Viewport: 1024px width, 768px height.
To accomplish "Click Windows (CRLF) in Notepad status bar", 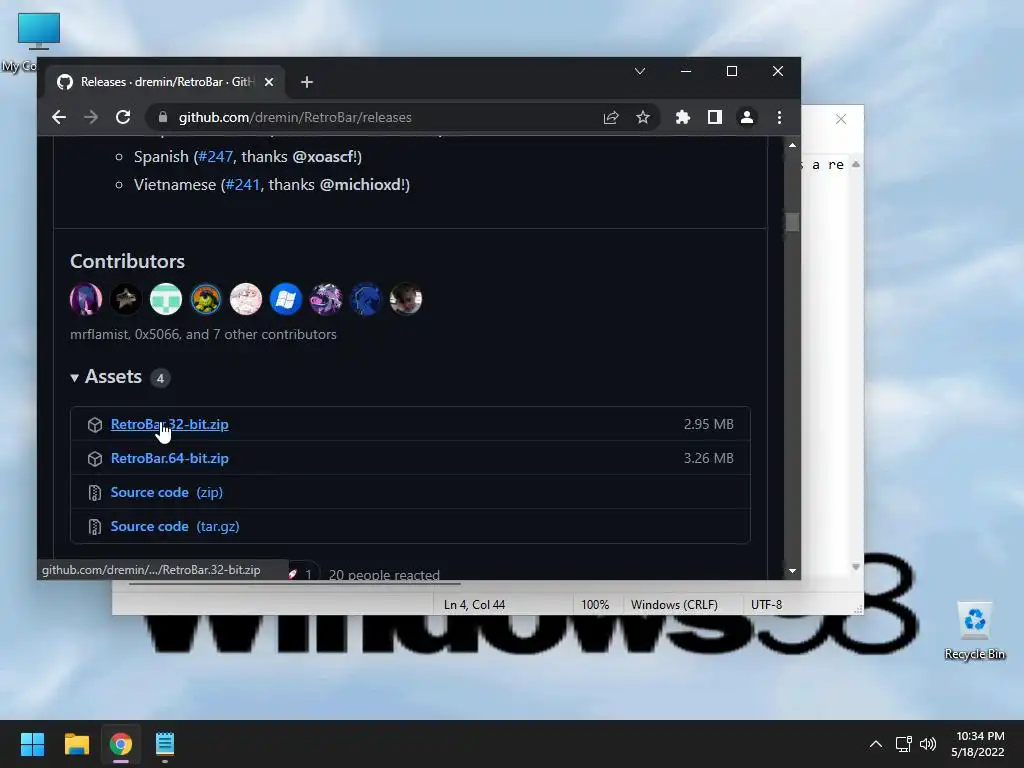I will 674,605.
